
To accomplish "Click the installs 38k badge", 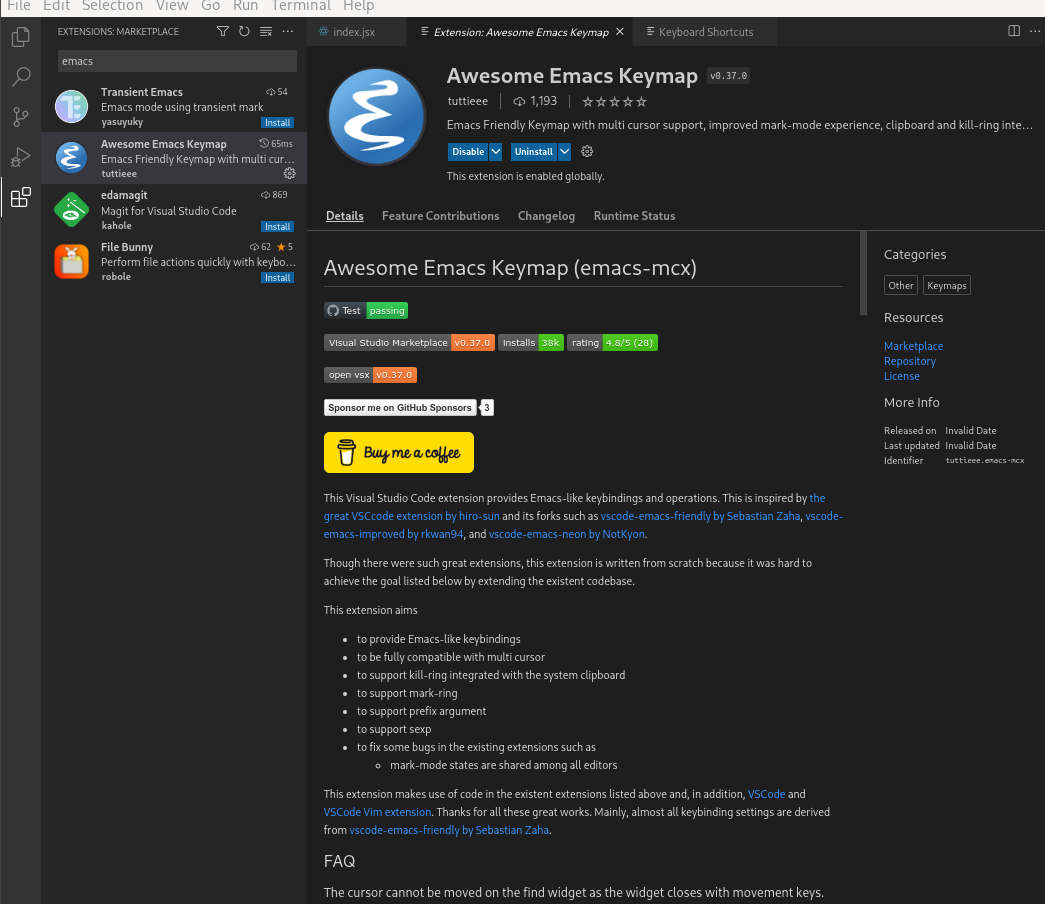I will (x=530, y=343).
